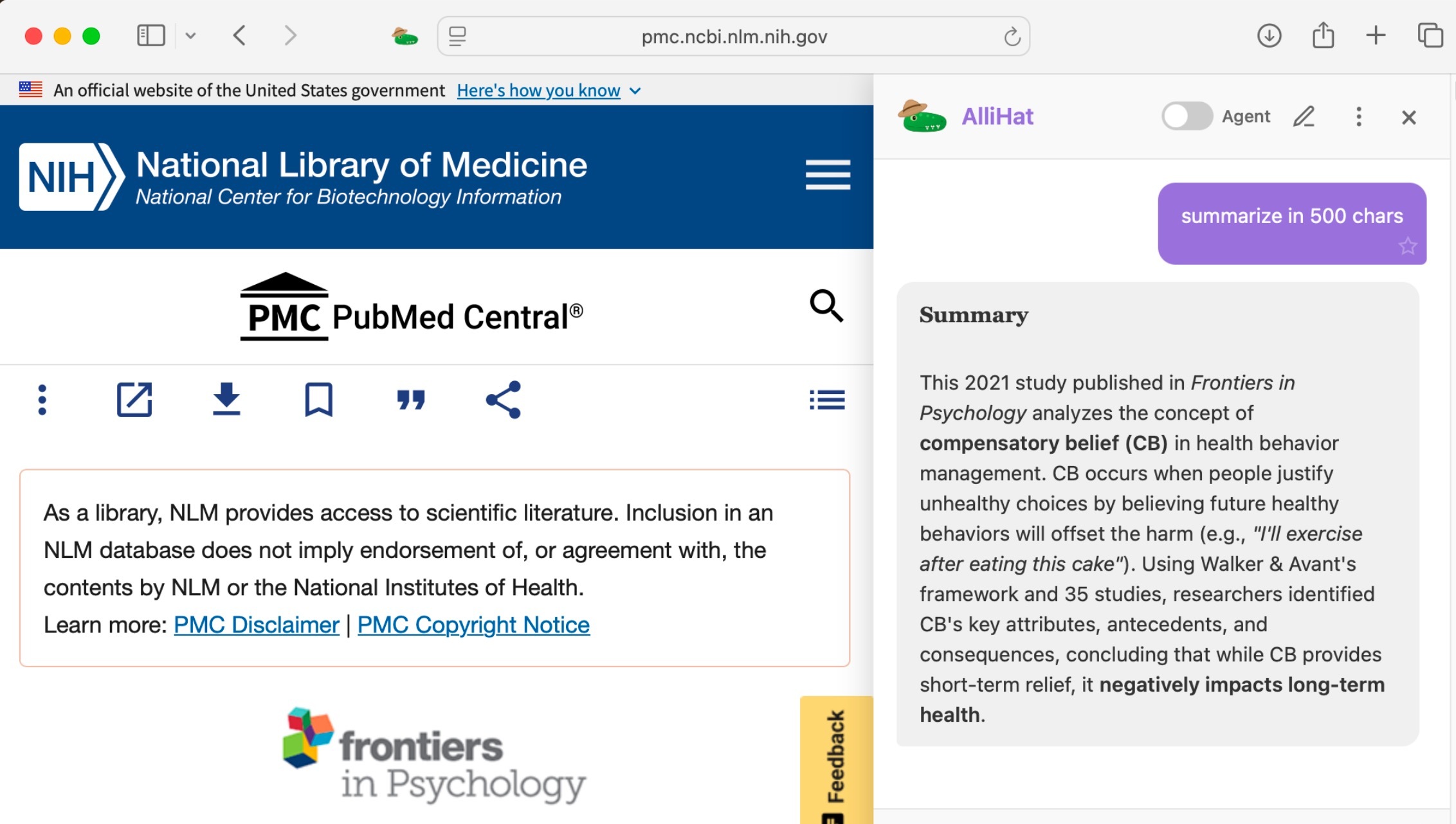Screen dimensions: 1456x824
Task: Open the PMC Copyright Notice link
Action: [473, 625]
